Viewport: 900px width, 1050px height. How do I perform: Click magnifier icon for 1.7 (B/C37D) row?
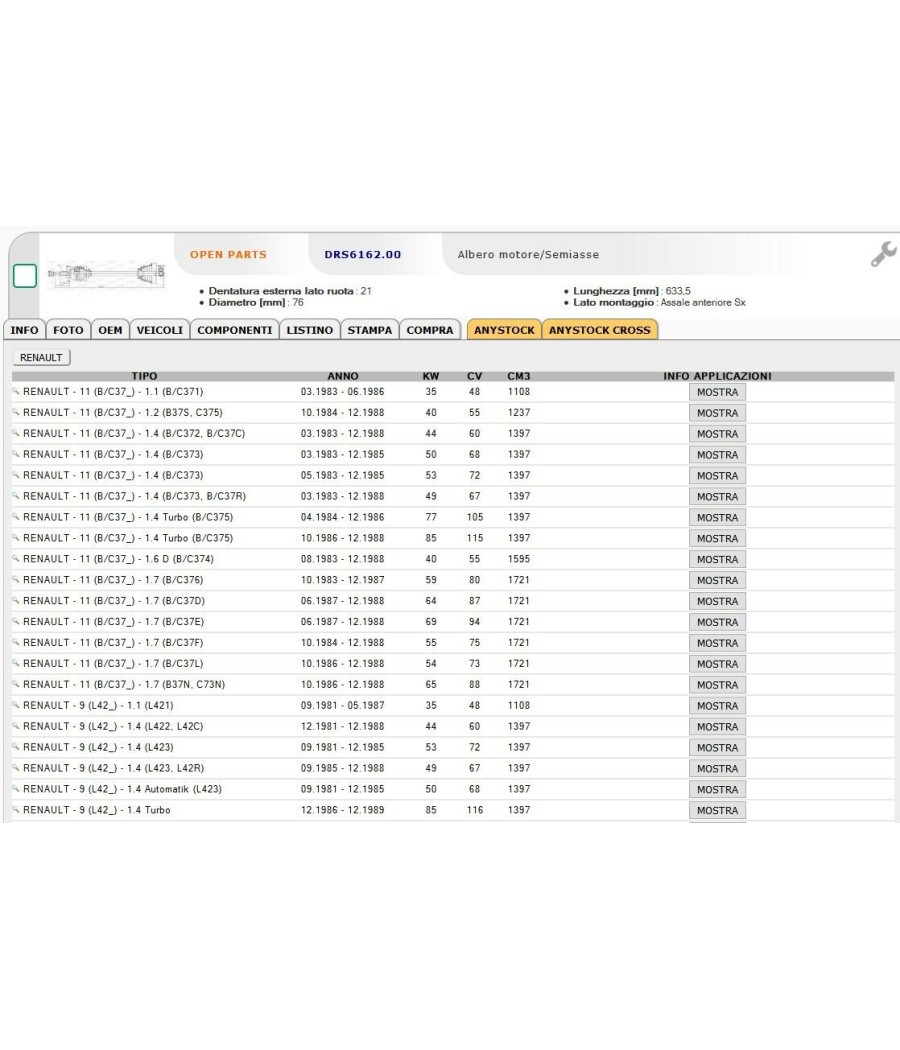(x=15, y=600)
